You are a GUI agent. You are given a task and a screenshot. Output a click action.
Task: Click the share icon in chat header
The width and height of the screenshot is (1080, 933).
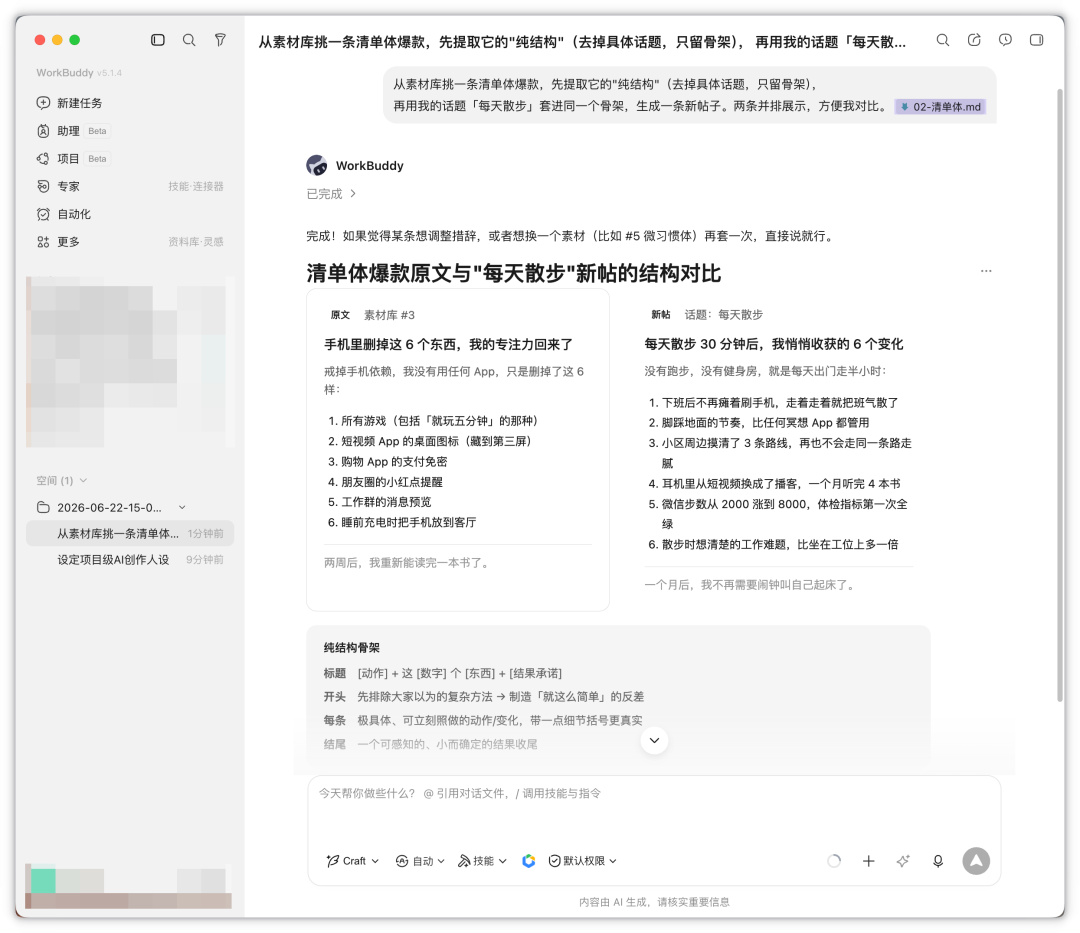click(974, 40)
